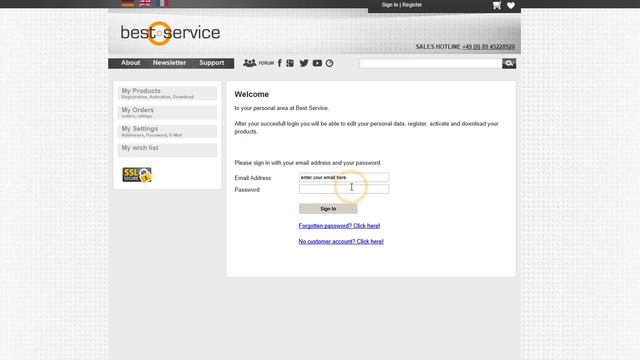Click the search magnifier button

509,63
